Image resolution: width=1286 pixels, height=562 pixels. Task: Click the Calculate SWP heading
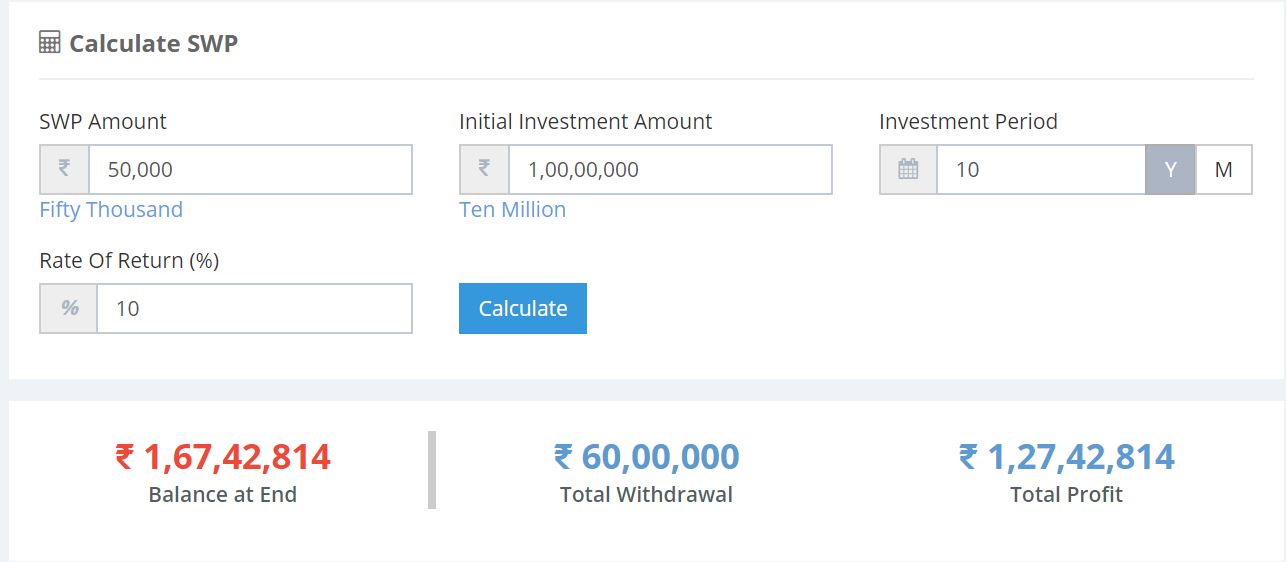pyautogui.click(x=153, y=43)
